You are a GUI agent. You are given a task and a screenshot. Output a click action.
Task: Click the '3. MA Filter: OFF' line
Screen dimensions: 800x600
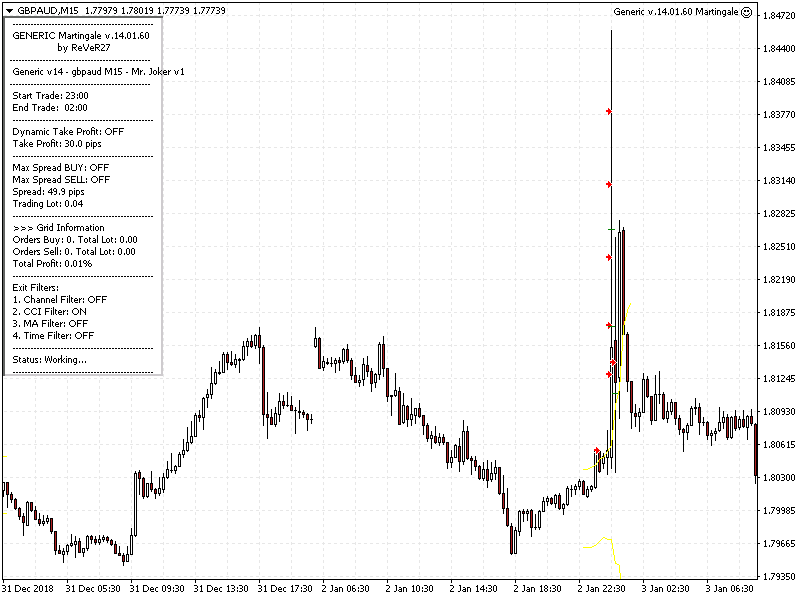click(x=51, y=324)
